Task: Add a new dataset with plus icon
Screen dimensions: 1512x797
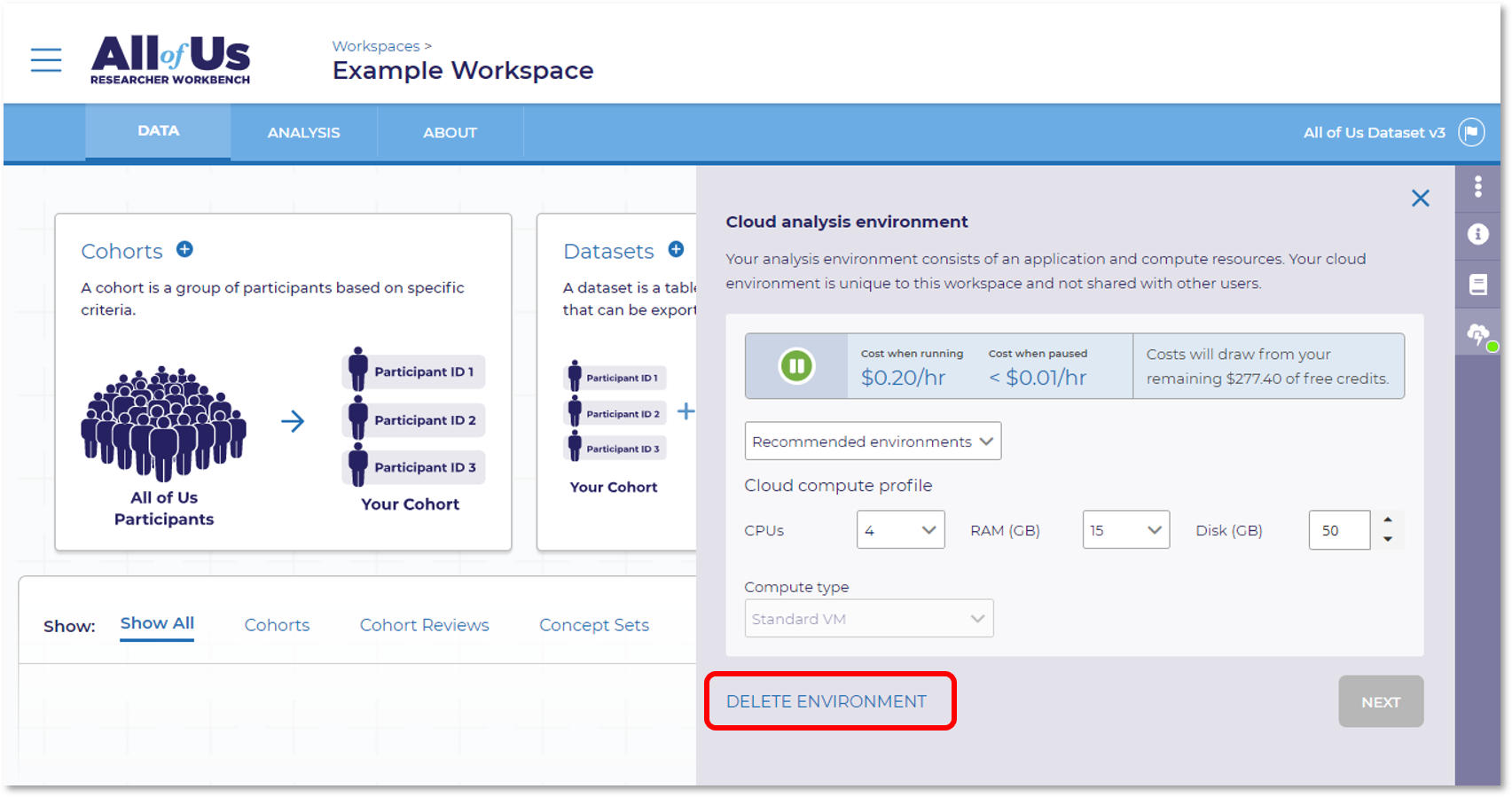Action: [x=676, y=250]
